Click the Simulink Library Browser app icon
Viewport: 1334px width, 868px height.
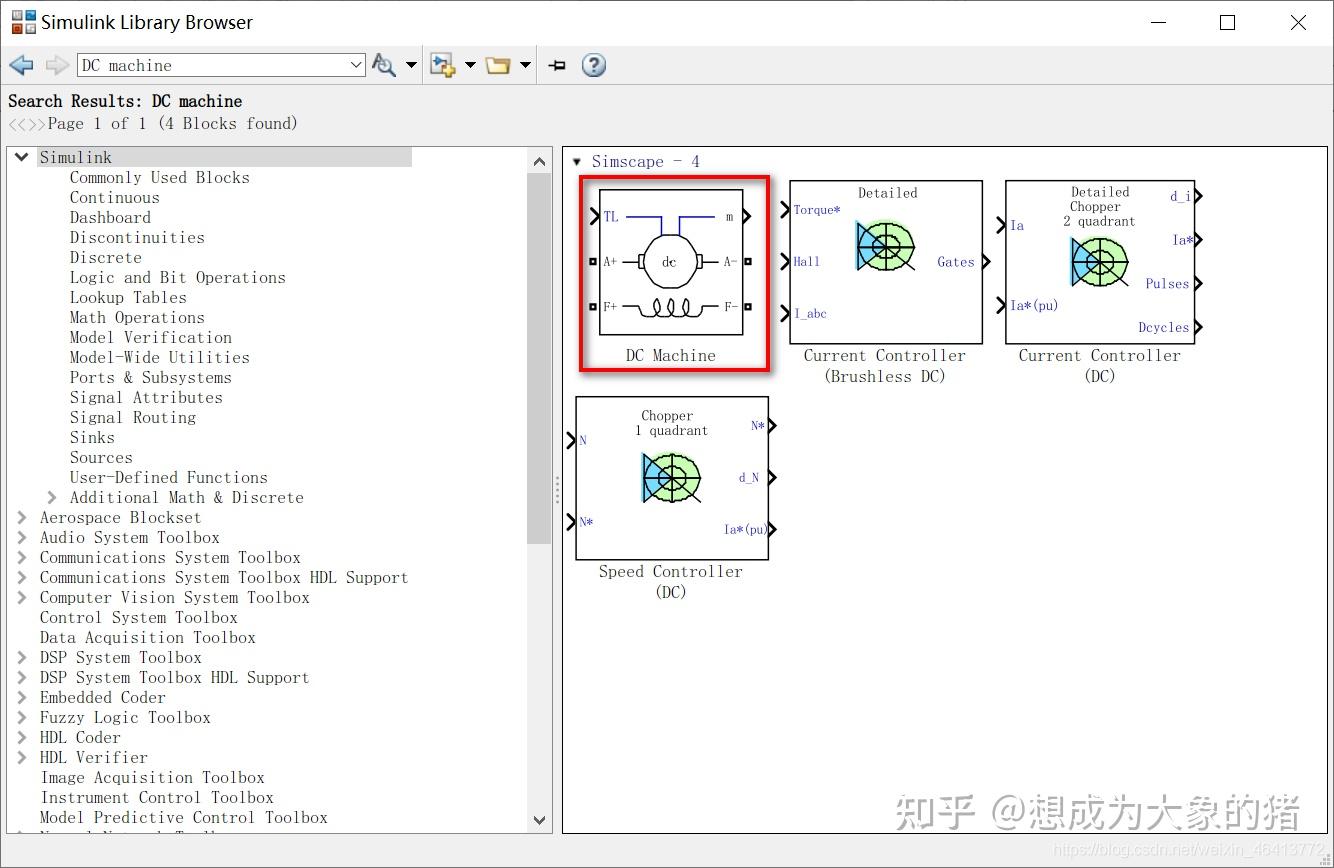22,22
